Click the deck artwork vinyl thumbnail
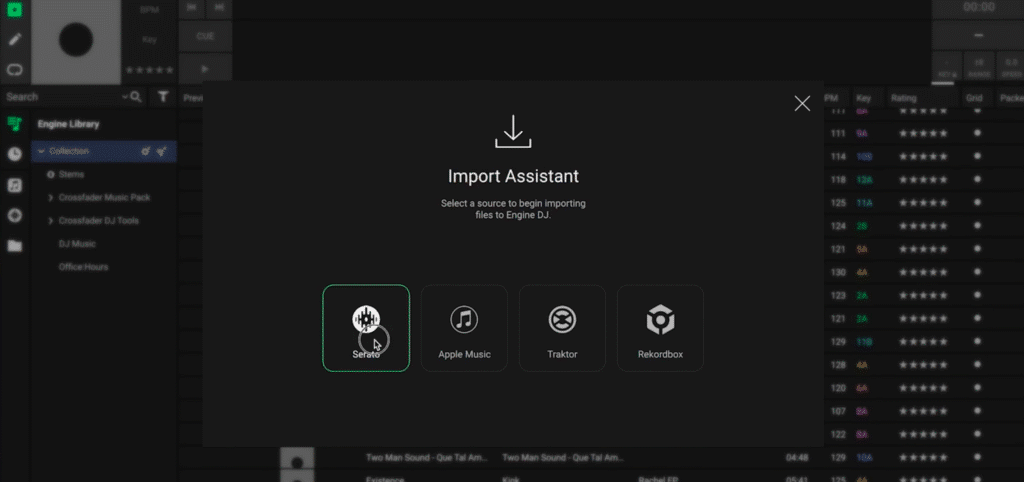This screenshot has width=1024, height=482. (76, 40)
